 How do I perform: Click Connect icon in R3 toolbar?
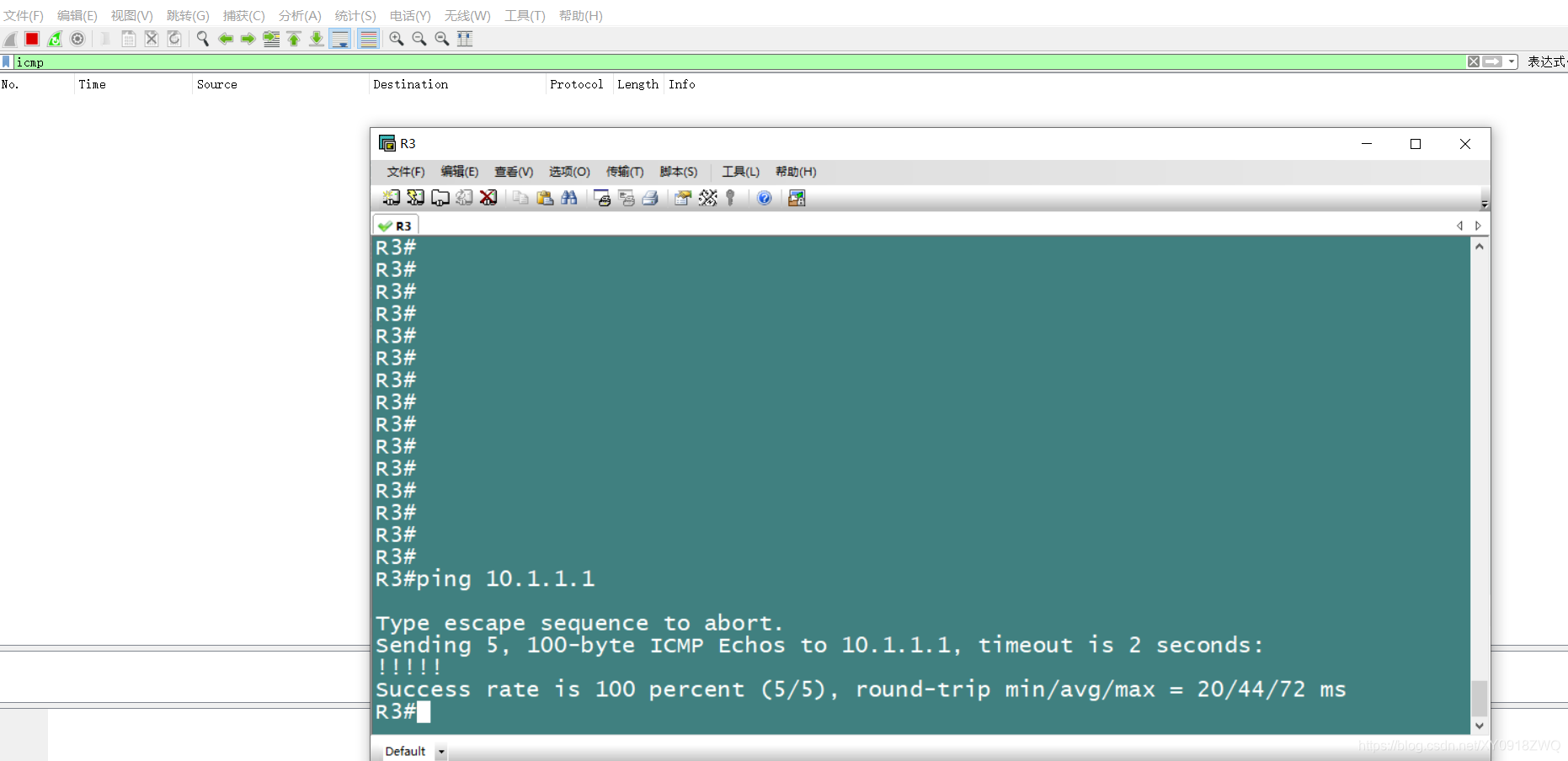[x=392, y=198]
